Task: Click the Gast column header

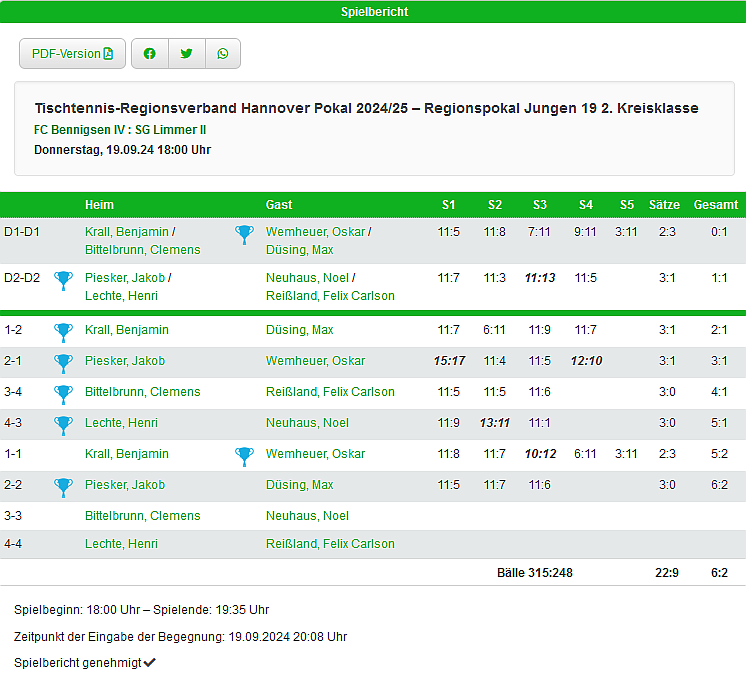Action: coord(279,205)
